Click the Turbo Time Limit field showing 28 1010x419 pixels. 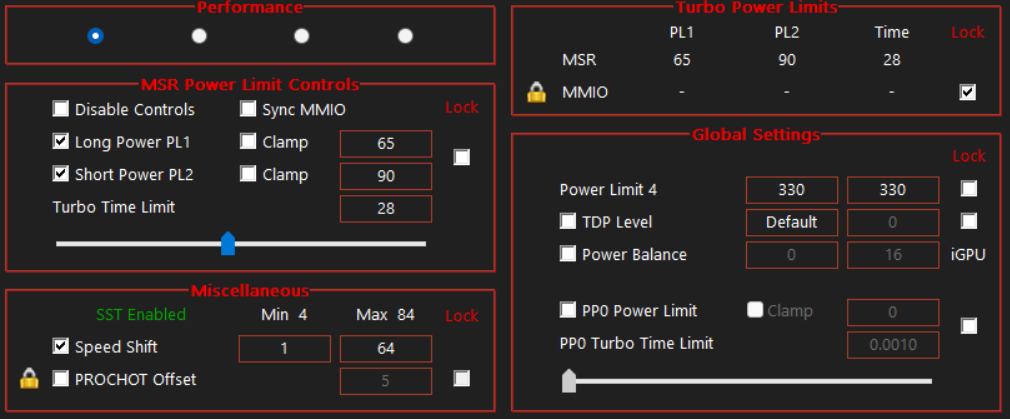386,209
